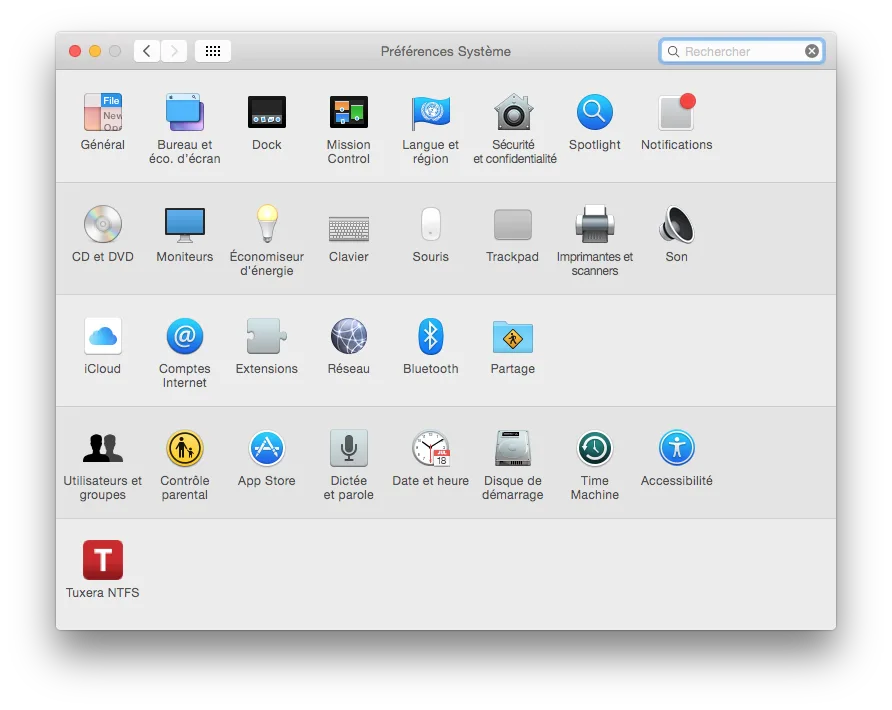
Task: Open iCloud settings
Action: (x=102, y=336)
